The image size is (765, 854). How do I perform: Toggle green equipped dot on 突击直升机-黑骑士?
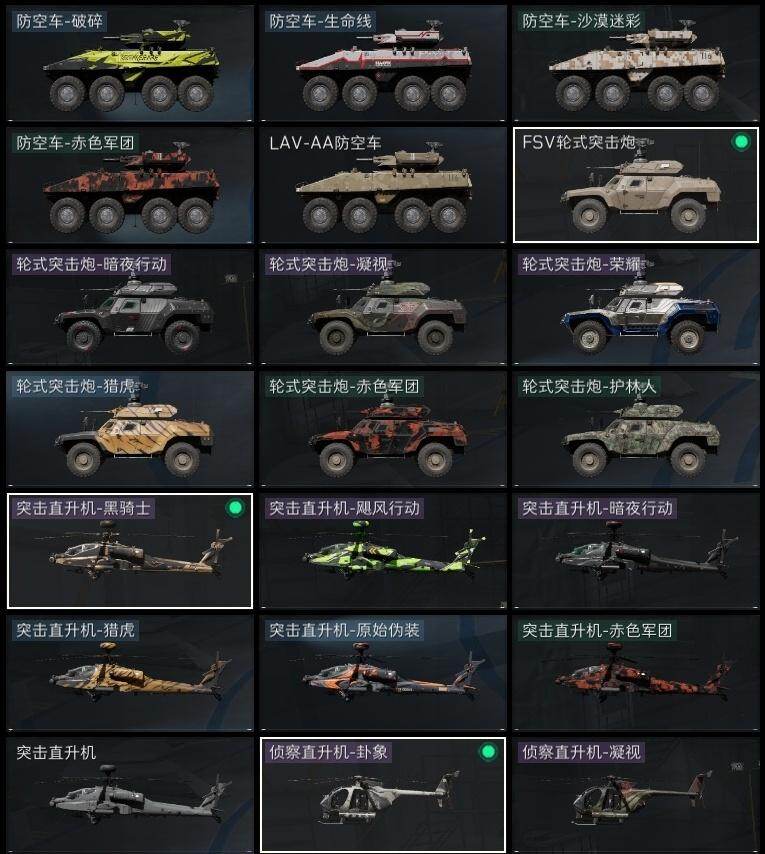tap(235, 508)
